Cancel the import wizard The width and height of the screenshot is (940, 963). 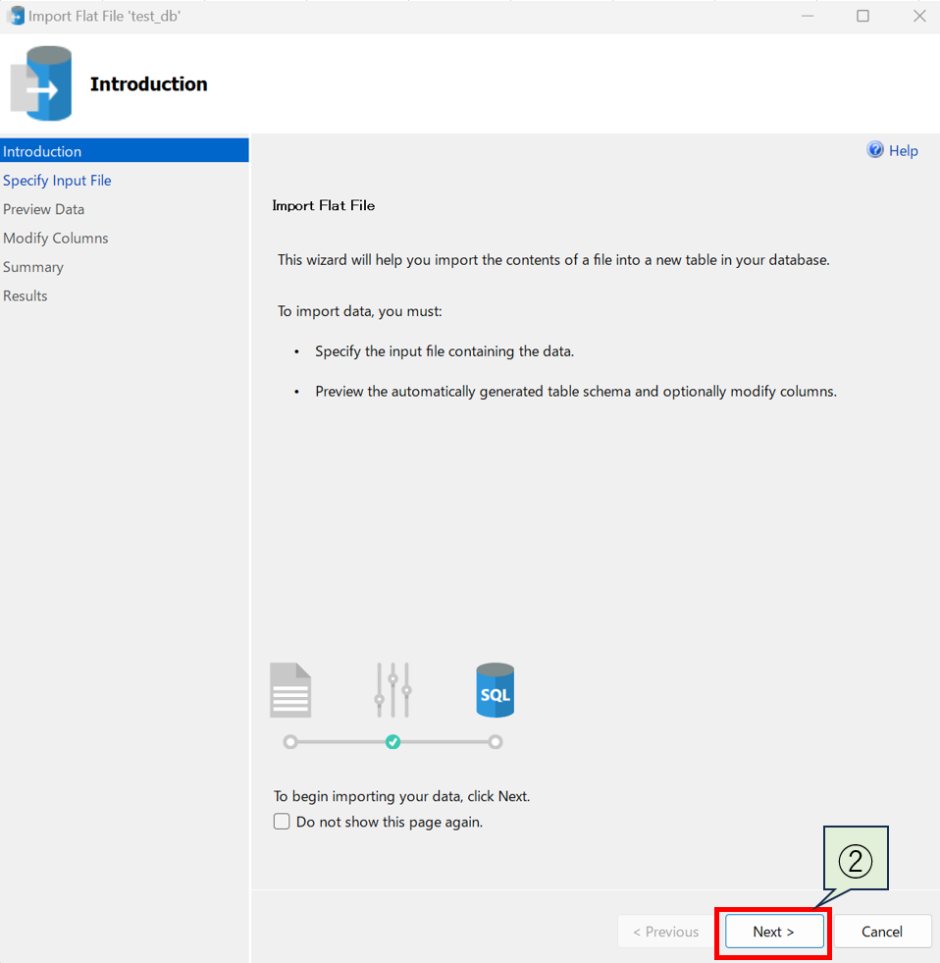pyautogui.click(x=882, y=931)
